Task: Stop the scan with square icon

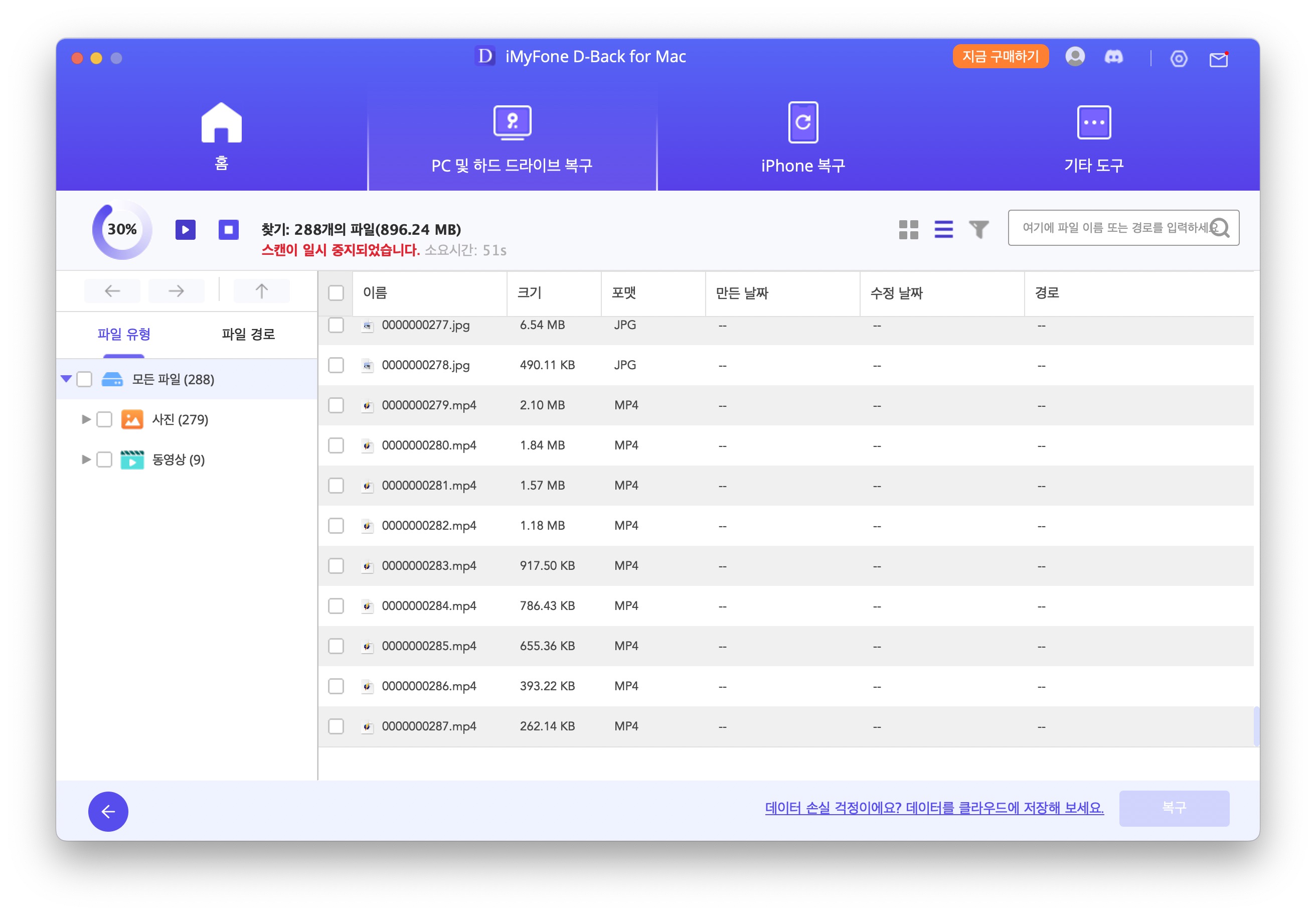Action: click(x=228, y=230)
